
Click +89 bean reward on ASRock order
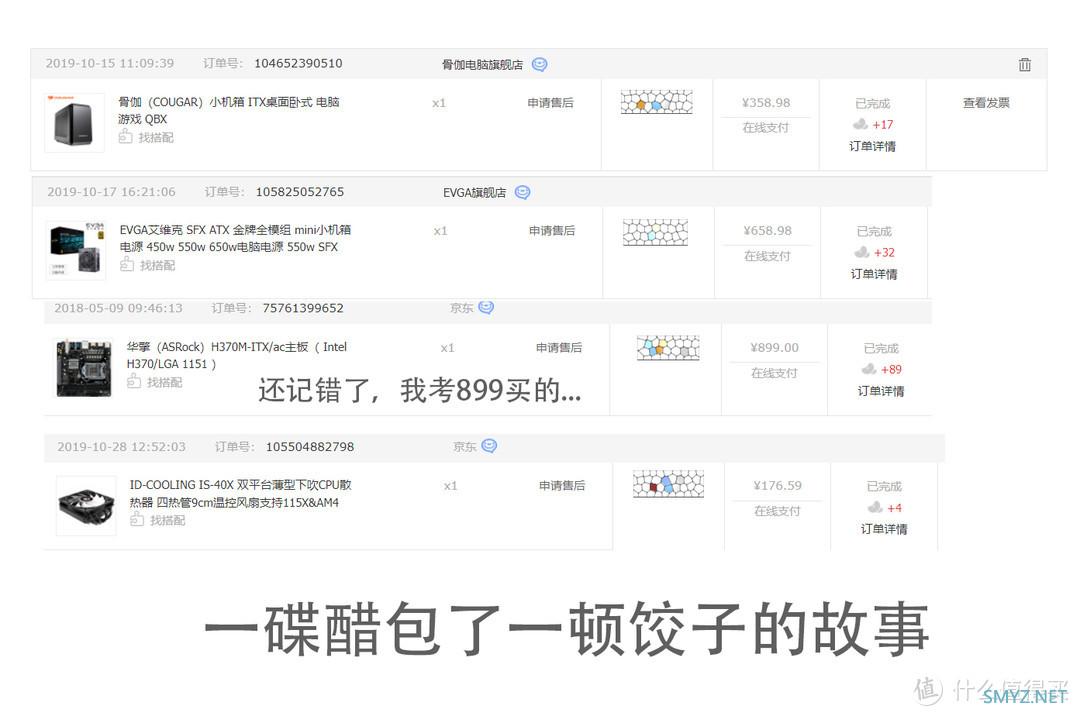(891, 370)
